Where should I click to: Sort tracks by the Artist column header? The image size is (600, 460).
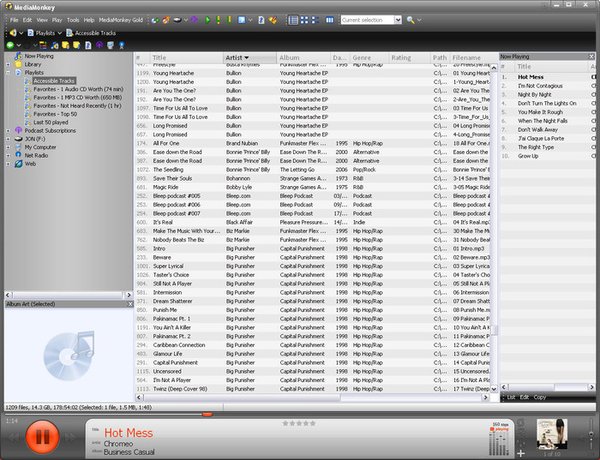point(249,58)
